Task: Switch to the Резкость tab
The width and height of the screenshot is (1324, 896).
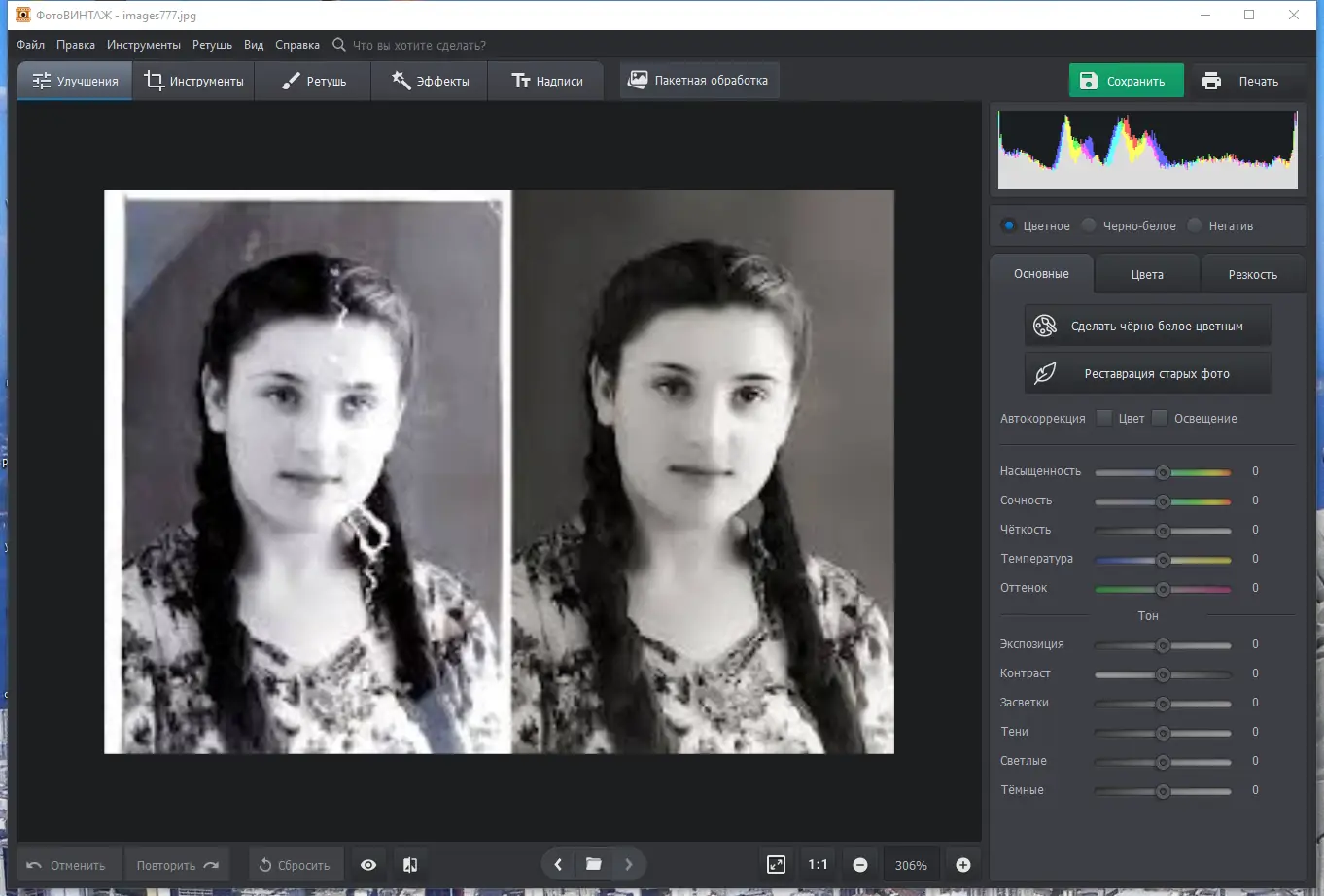Action: (1252, 275)
